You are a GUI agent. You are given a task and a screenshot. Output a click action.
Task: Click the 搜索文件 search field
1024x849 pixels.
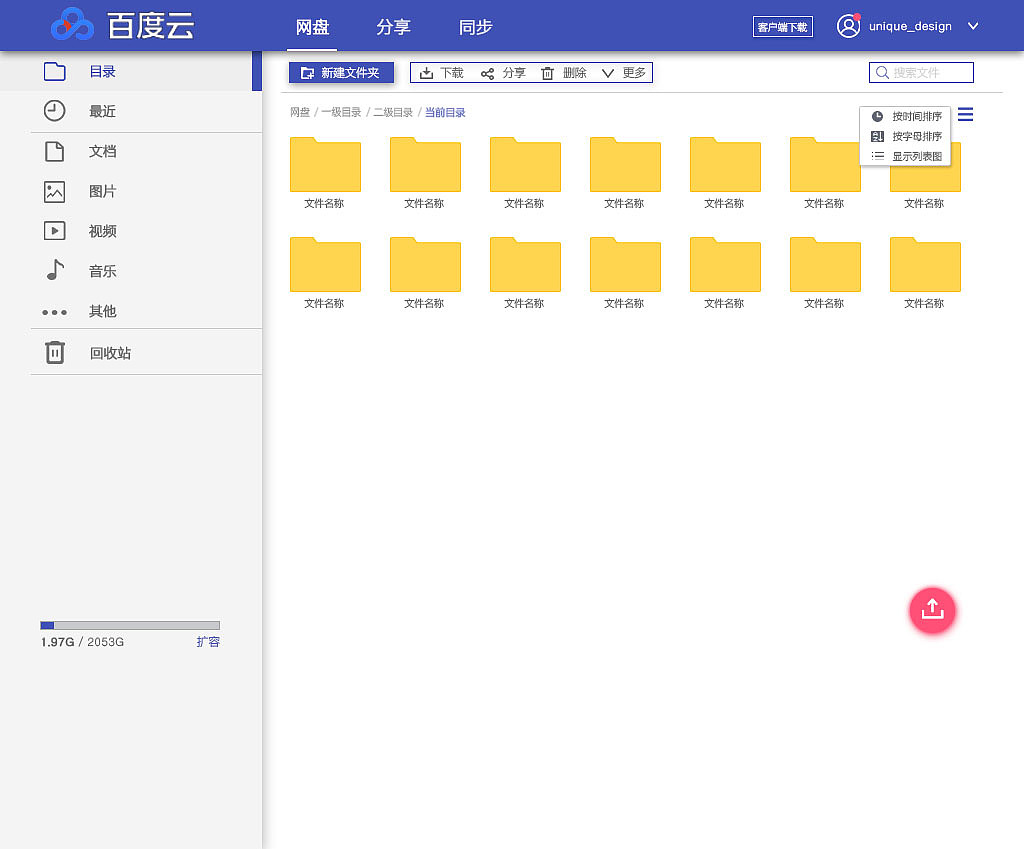coord(921,72)
